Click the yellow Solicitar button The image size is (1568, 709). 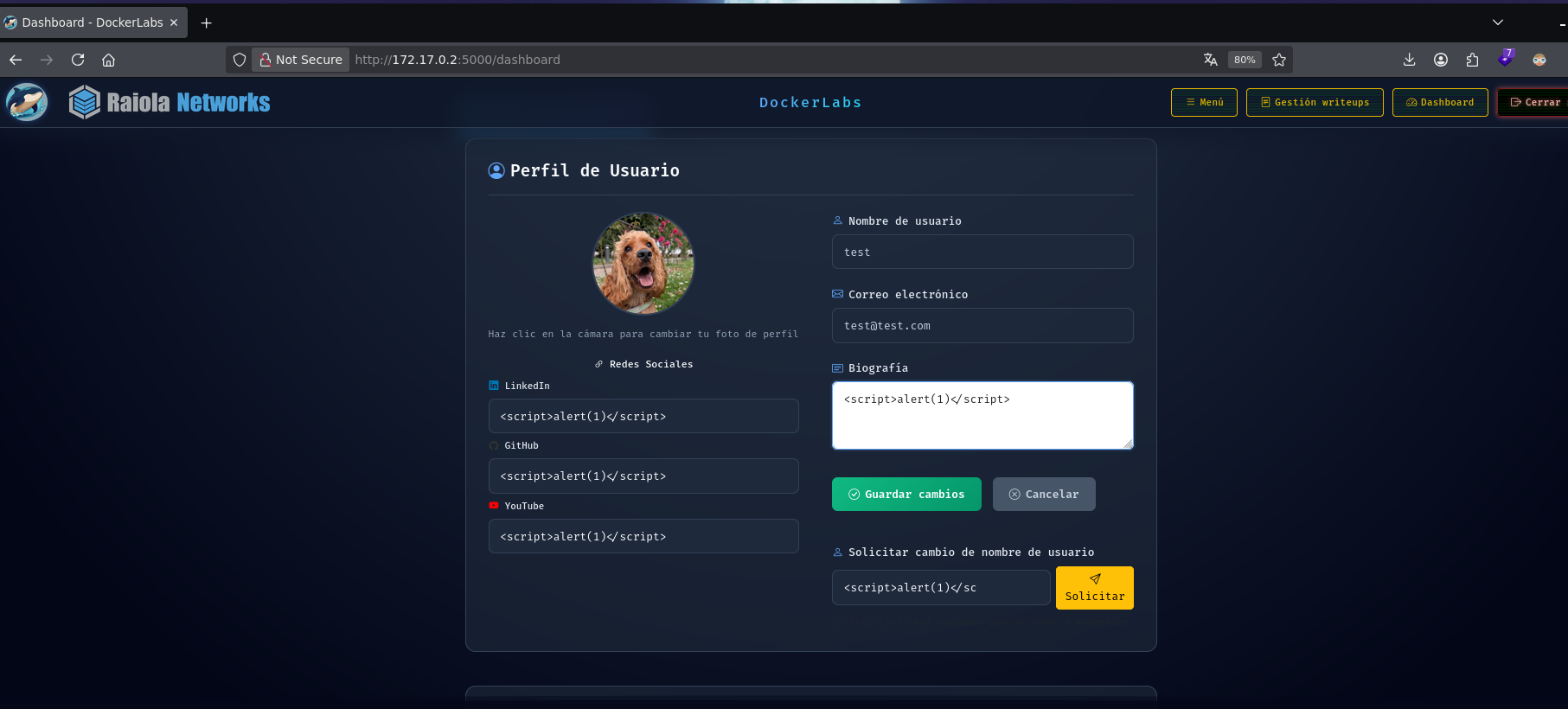(x=1095, y=588)
